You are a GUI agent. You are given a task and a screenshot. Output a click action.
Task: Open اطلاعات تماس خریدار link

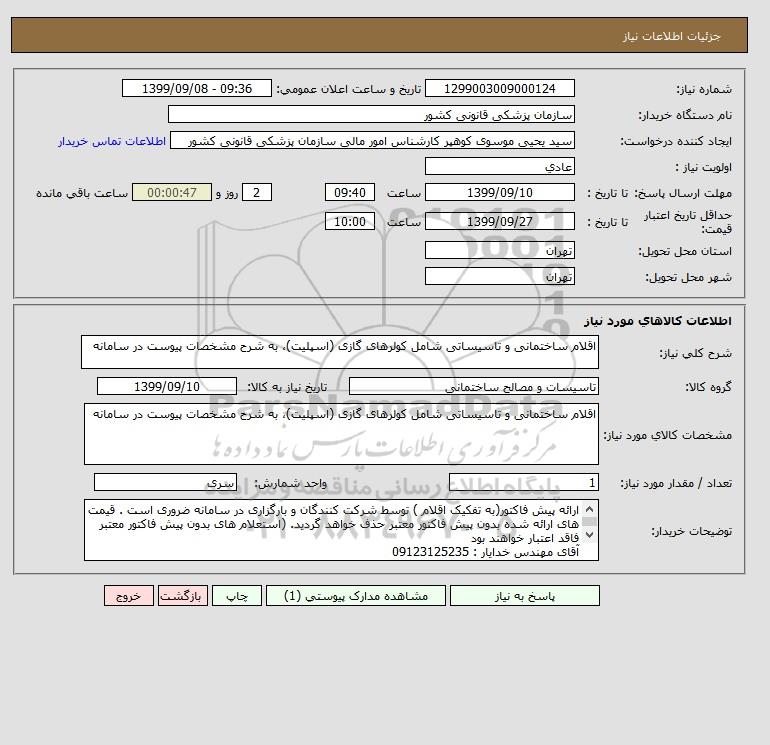(x=112, y=141)
